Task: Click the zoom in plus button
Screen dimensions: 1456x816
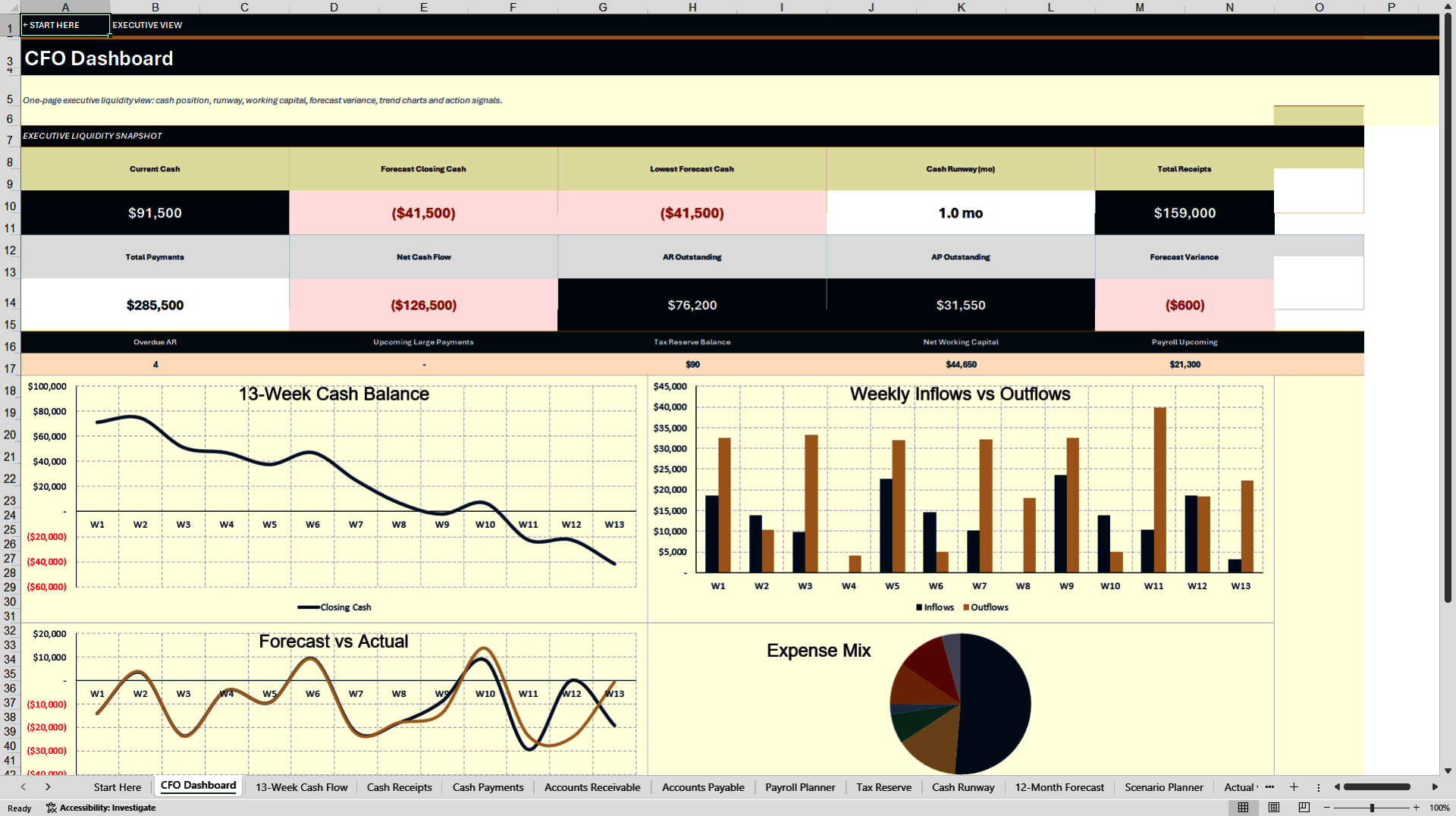Action: [x=1416, y=808]
